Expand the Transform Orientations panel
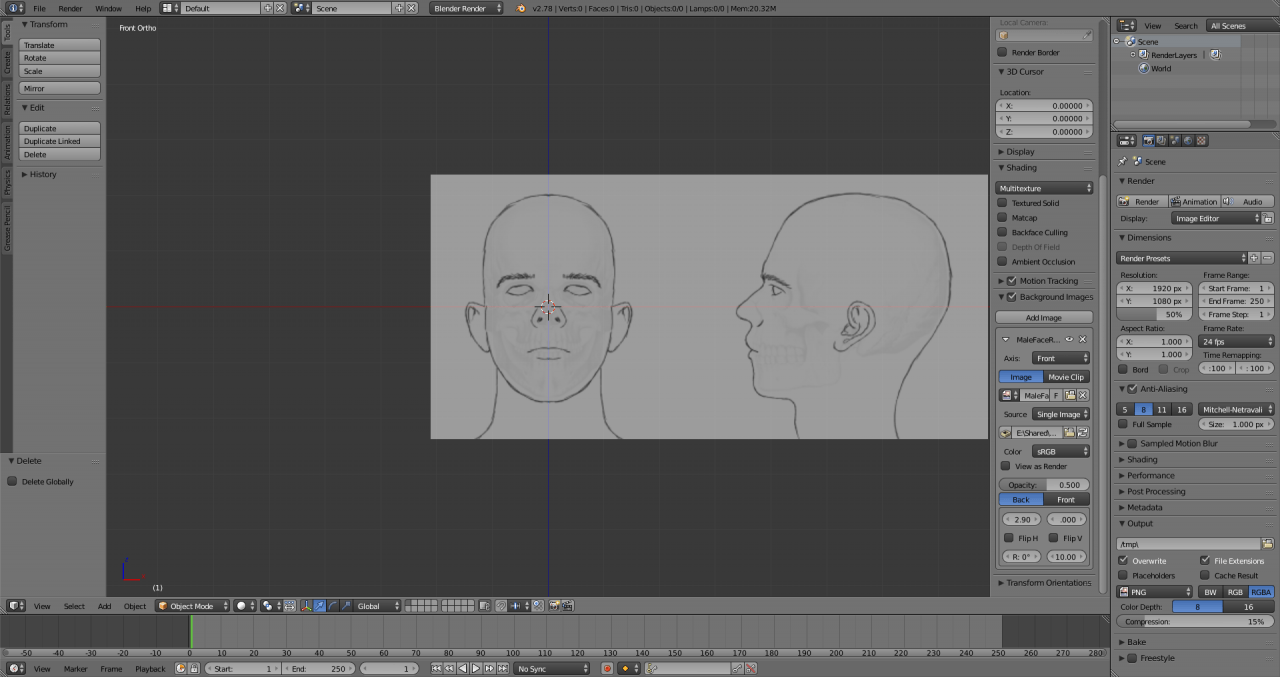The height and width of the screenshot is (677, 1280). tap(1046, 583)
